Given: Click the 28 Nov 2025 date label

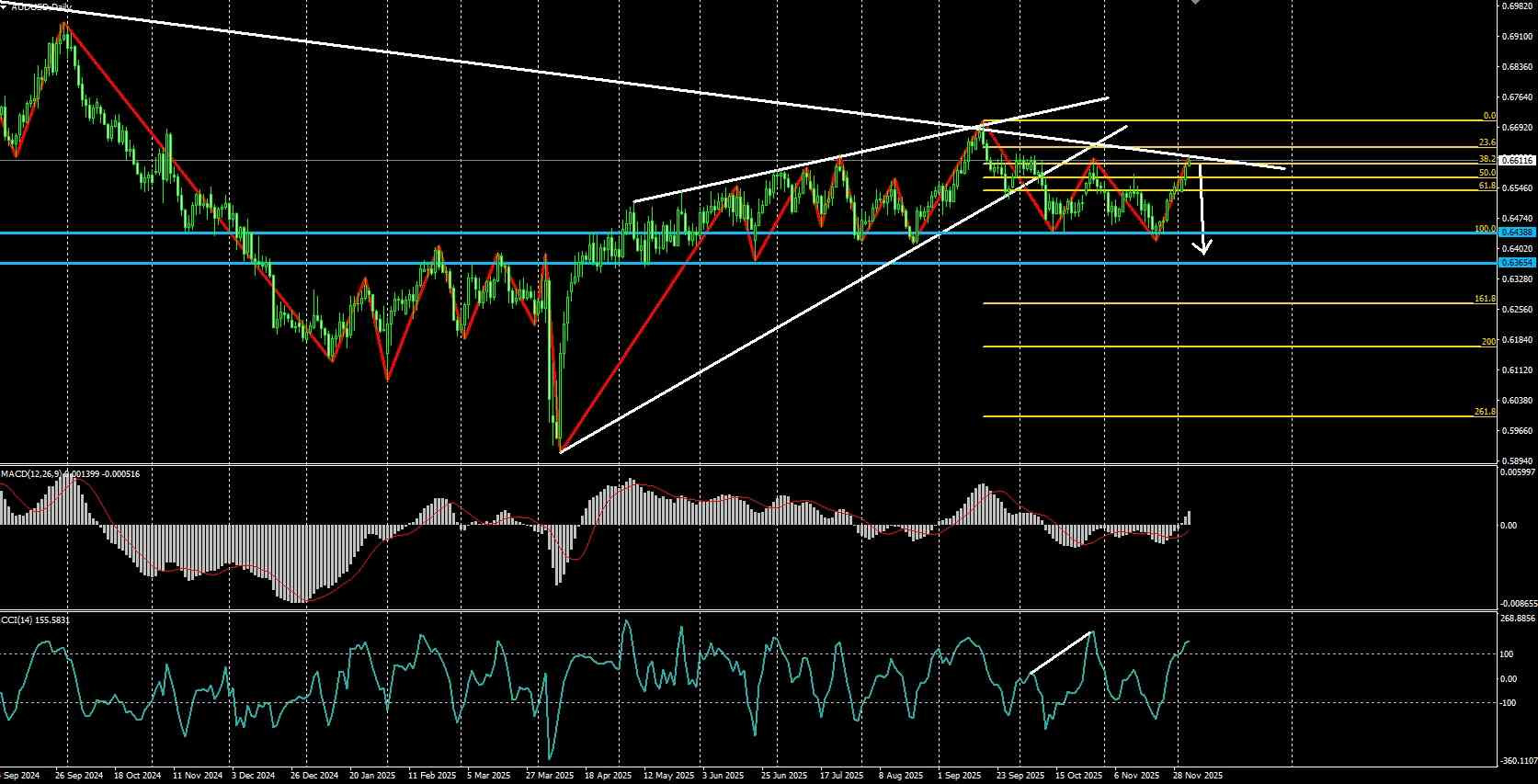Looking at the screenshot, I should (1200, 776).
